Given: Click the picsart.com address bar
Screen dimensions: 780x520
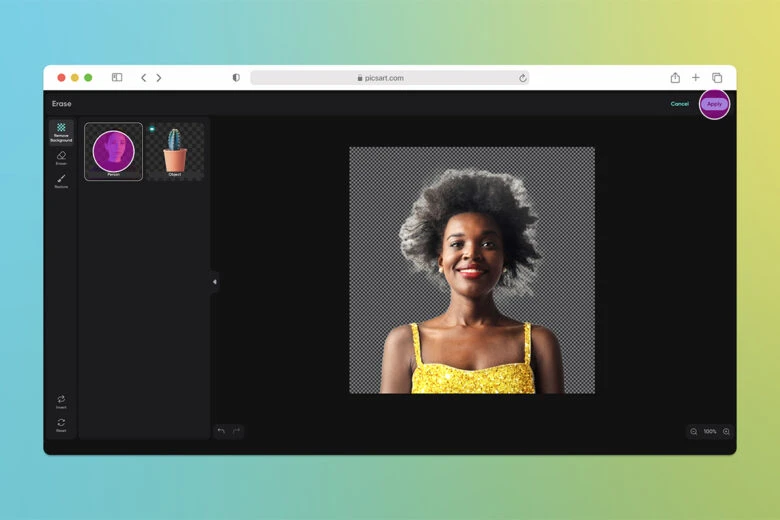Looking at the screenshot, I should coord(389,77).
